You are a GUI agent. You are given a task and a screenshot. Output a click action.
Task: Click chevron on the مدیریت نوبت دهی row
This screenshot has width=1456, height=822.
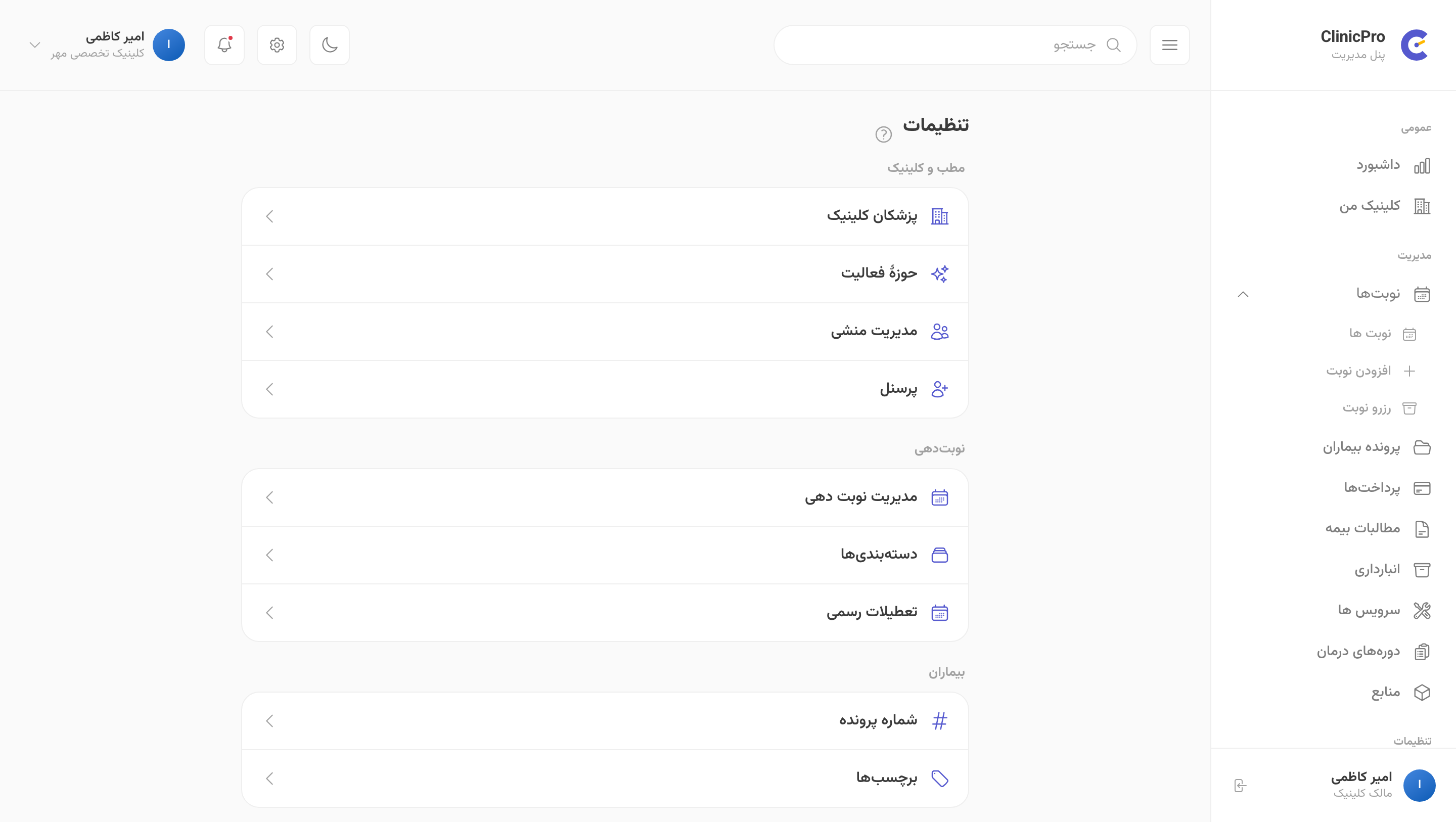coord(269,497)
